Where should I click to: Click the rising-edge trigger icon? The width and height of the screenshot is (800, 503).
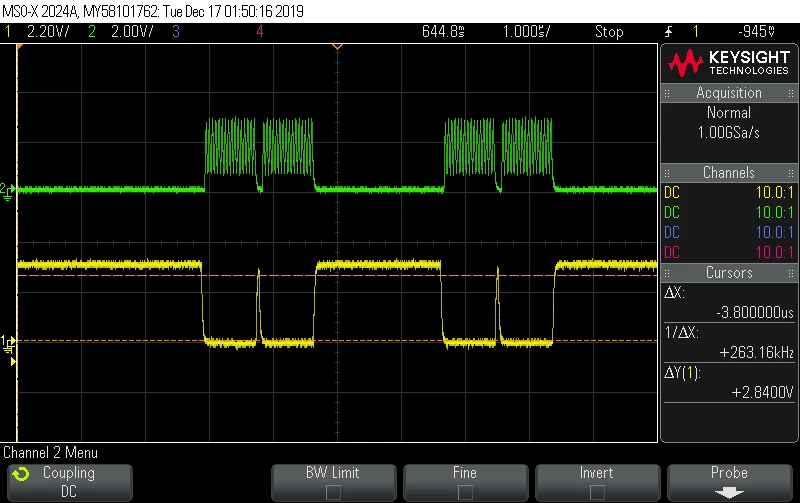click(x=668, y=32)
